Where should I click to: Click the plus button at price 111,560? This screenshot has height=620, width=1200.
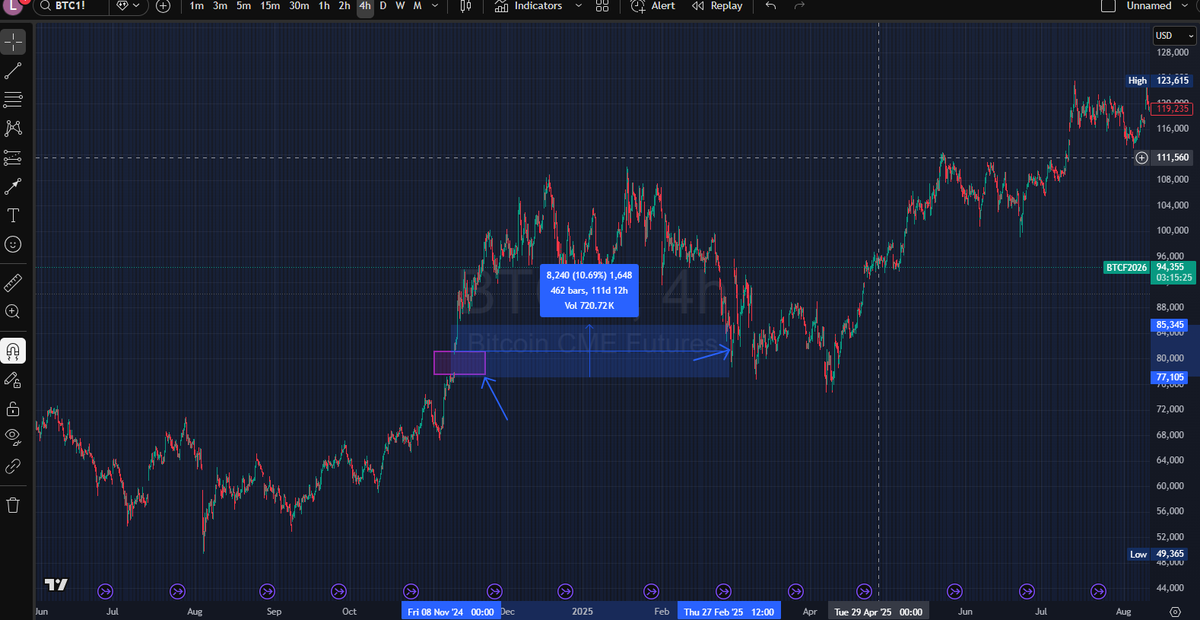tap(1142, 158)
